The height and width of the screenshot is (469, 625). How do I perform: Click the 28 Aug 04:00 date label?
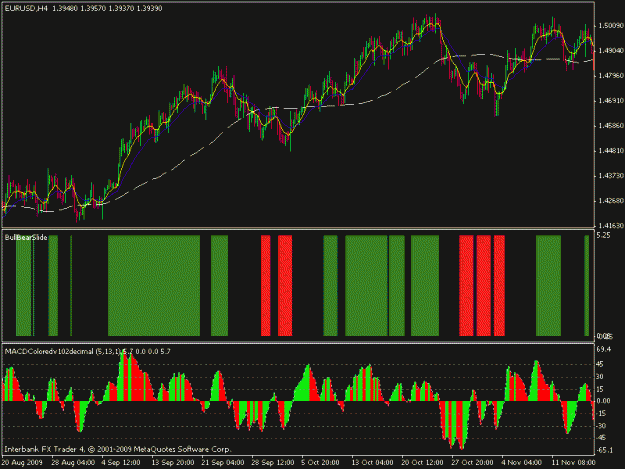(73, 463)
